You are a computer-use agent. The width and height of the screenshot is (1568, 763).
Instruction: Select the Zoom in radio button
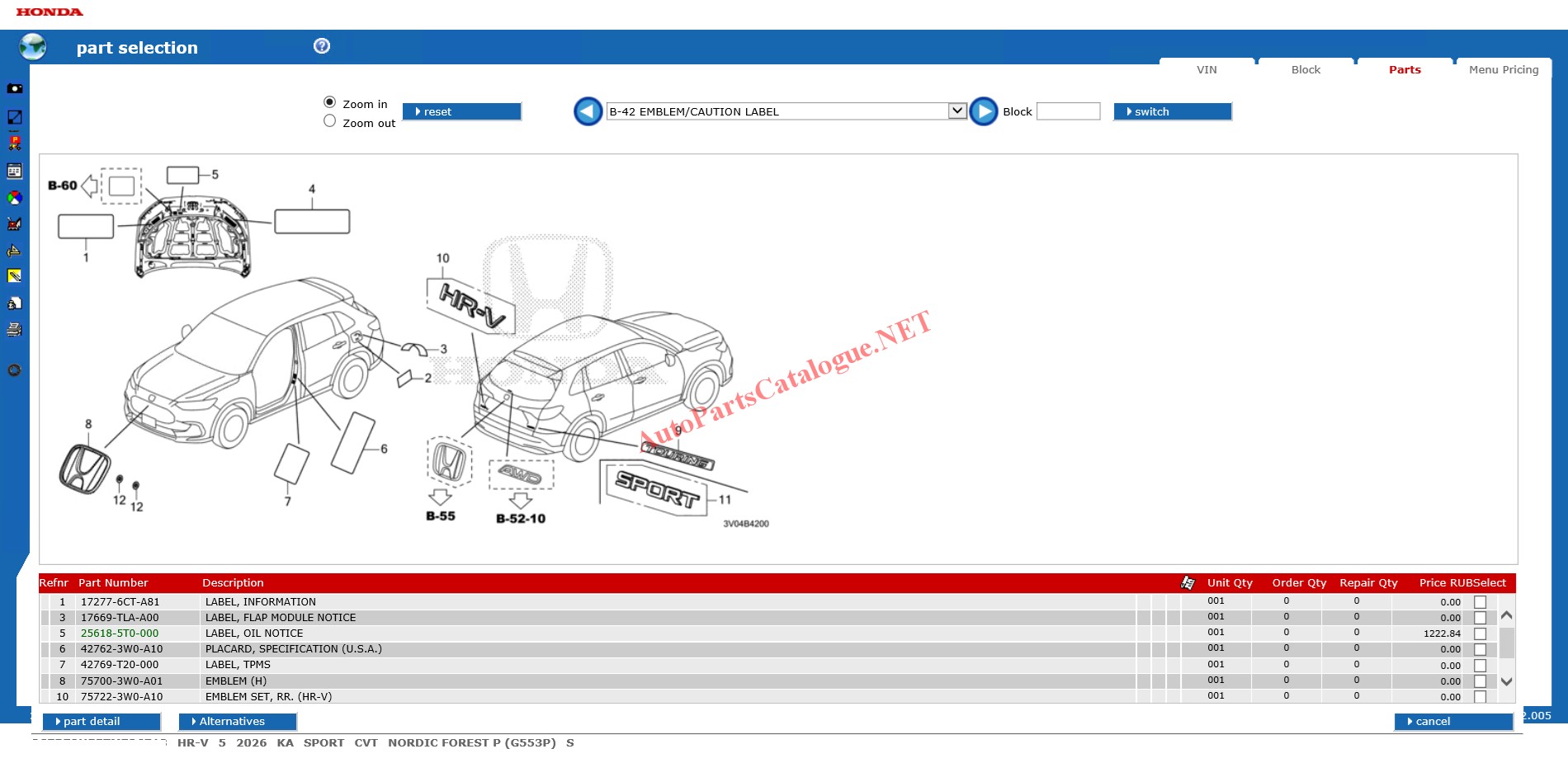point(330,102)
